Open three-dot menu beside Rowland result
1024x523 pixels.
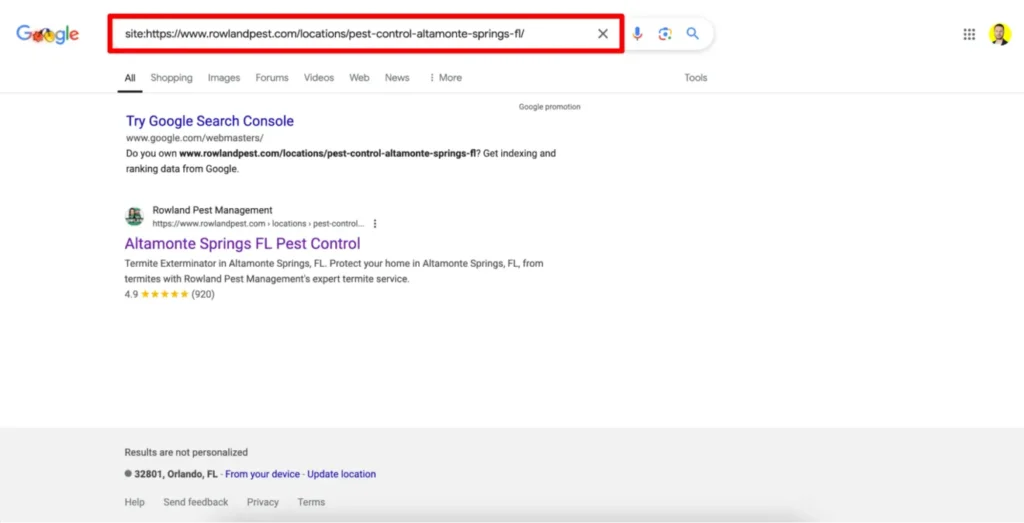point(375,224)
